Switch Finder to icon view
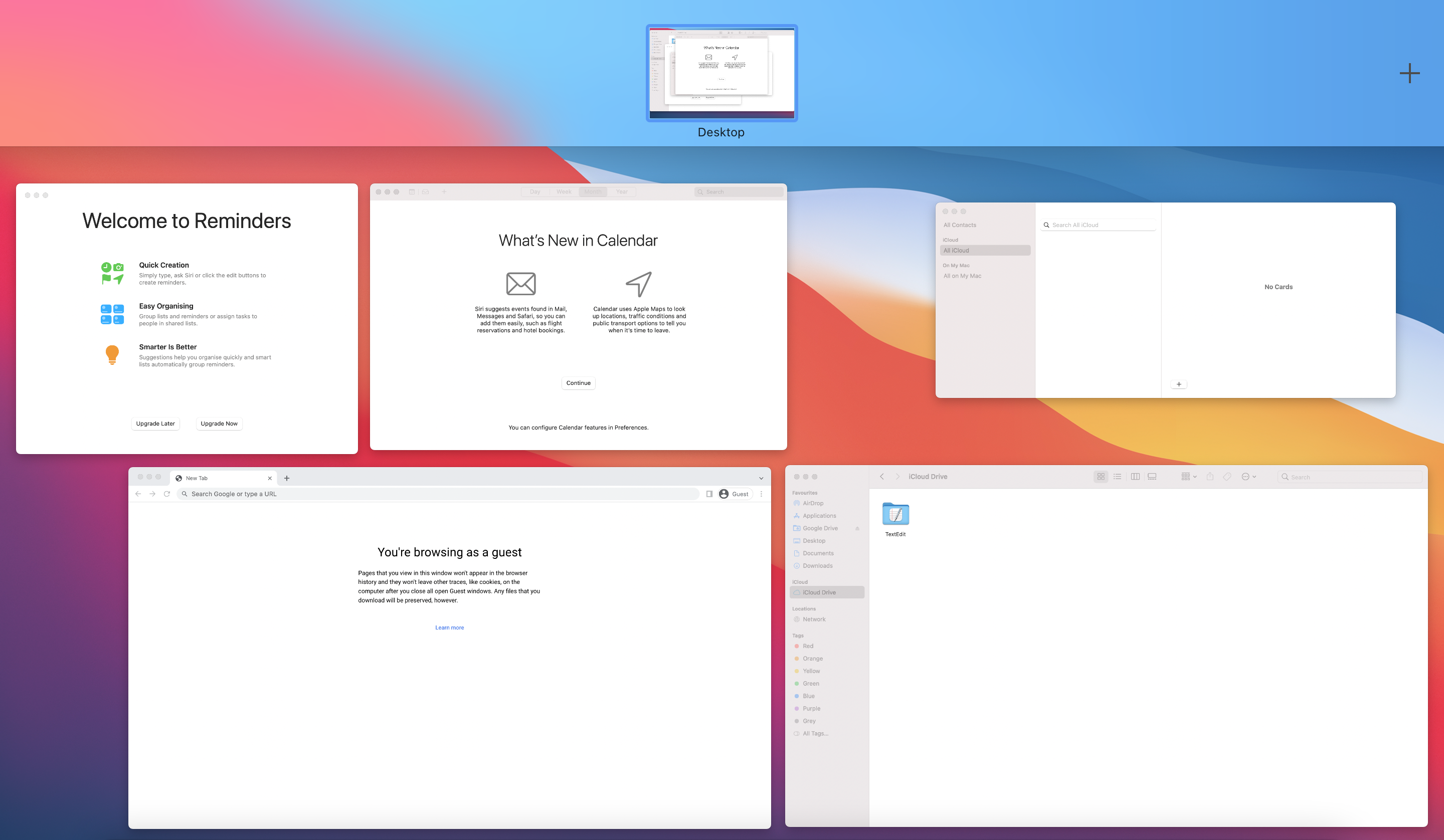Screen dimensions: 1444x840 coord(1100,477)
